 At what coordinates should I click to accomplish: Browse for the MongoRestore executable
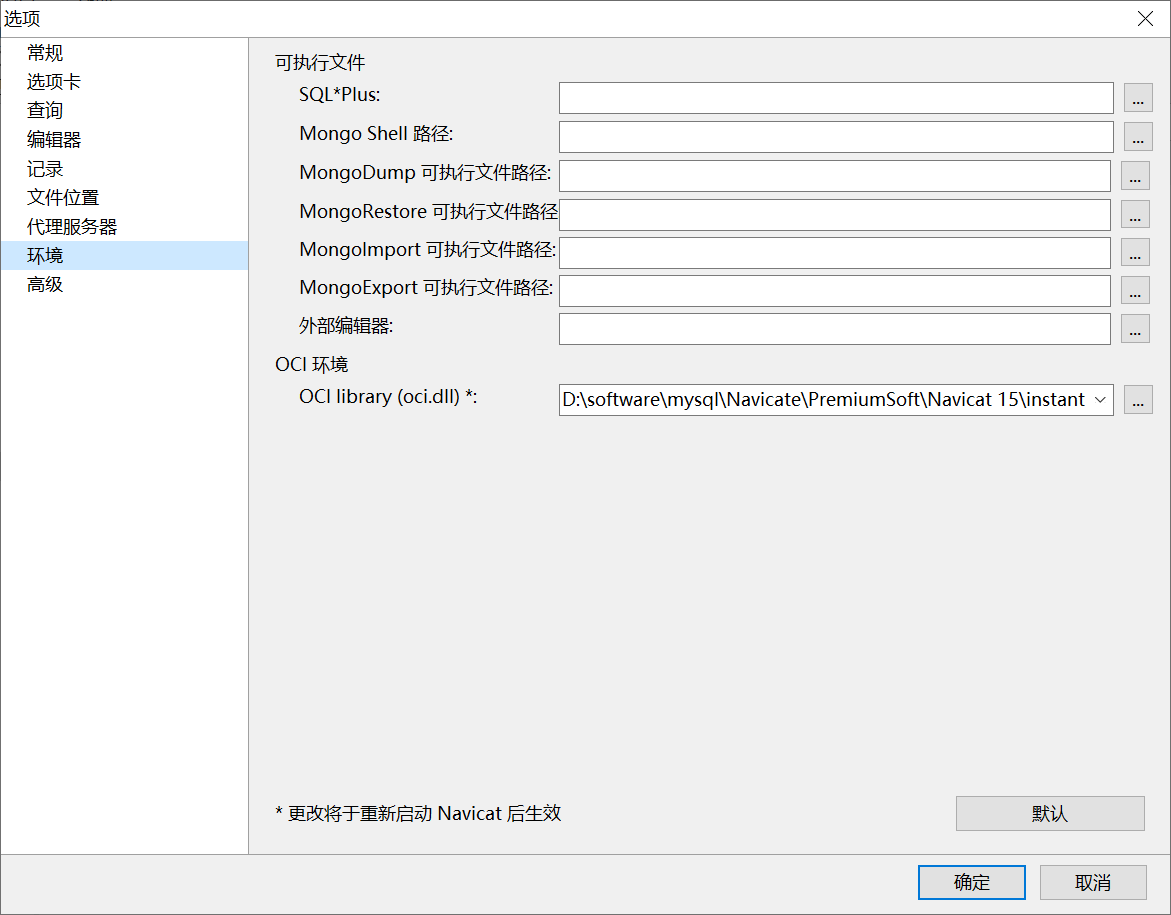[x=1134, y=214]
